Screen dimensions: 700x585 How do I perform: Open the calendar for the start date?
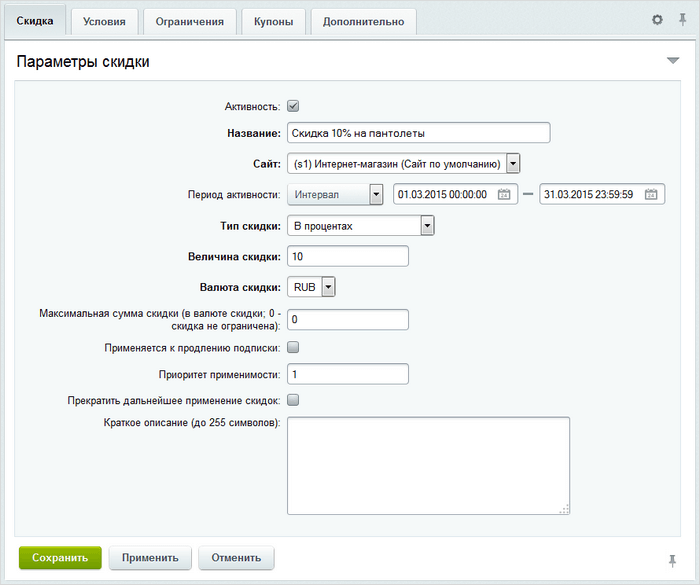tap(505, 195)
